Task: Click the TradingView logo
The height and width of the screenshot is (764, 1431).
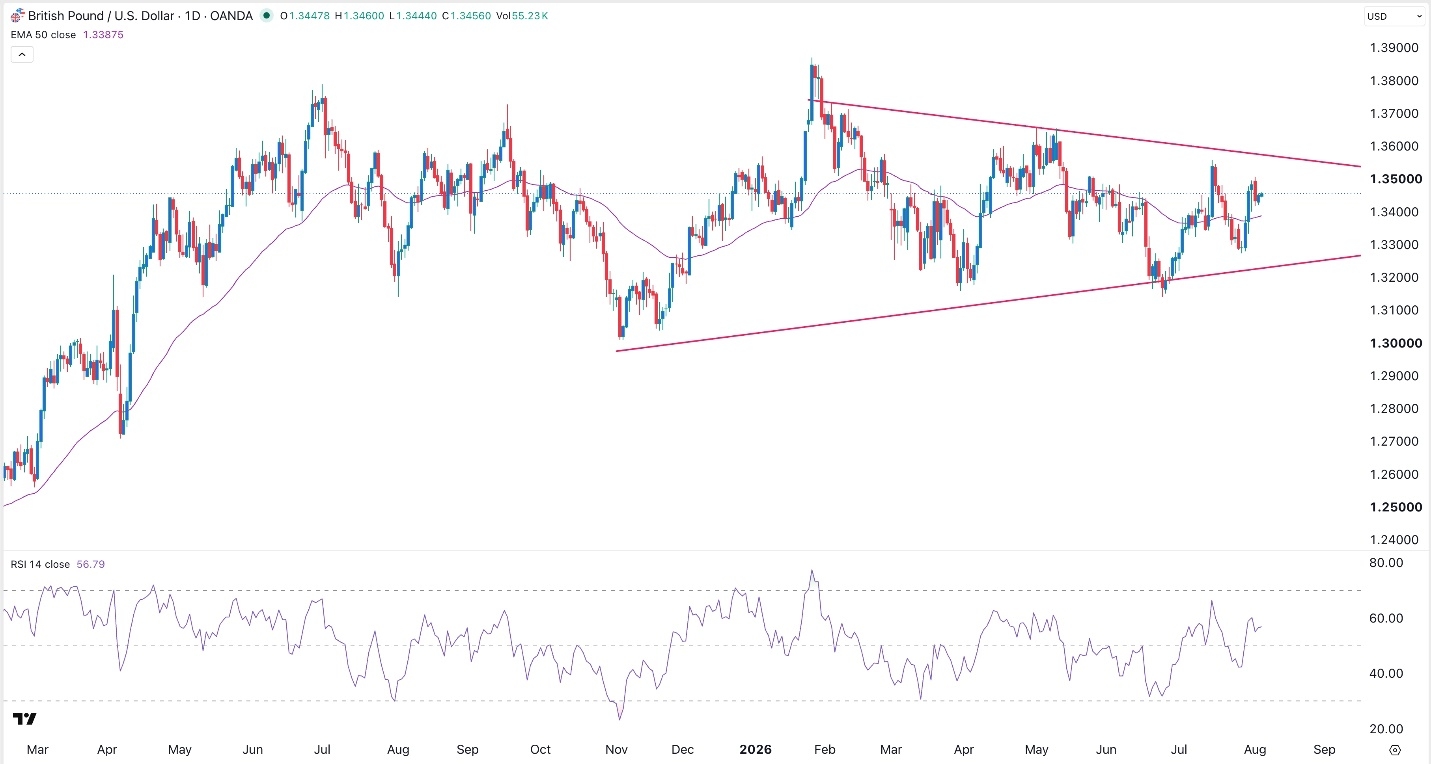Action: (25, 719)
